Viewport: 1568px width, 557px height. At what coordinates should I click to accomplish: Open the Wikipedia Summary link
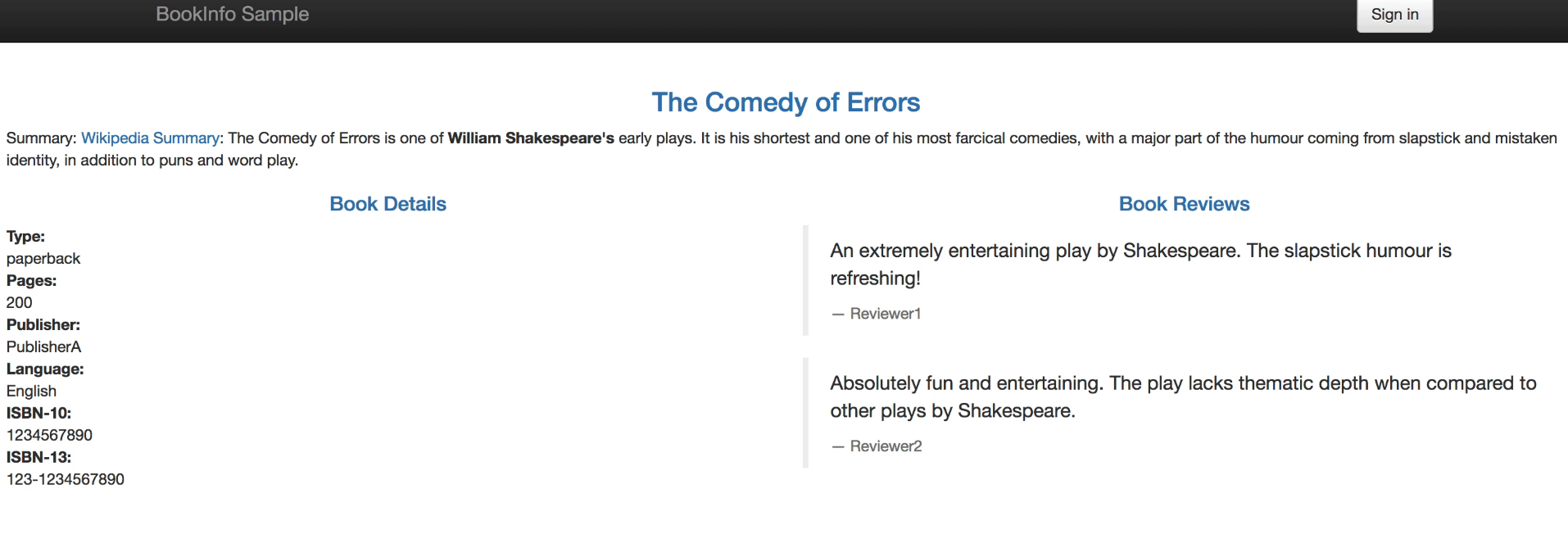pyautogui.click(x=150, y=138)
